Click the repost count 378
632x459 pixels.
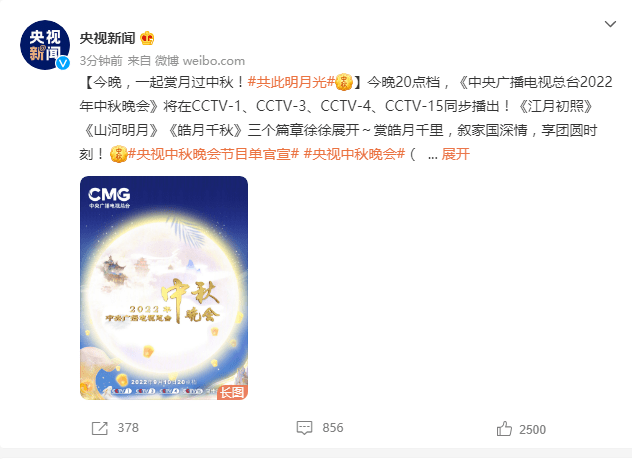[x=128, y=428]
